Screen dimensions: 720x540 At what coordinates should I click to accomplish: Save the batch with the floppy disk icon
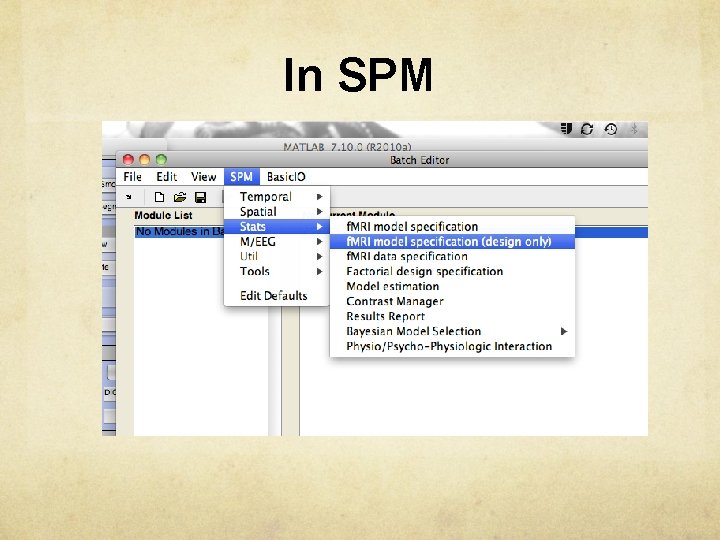pyautogui.click(x=201, y=197)
